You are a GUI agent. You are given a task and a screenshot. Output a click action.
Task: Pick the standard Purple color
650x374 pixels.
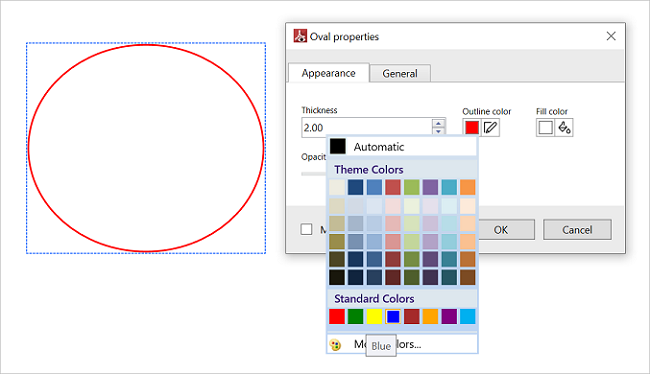point(449,316)
